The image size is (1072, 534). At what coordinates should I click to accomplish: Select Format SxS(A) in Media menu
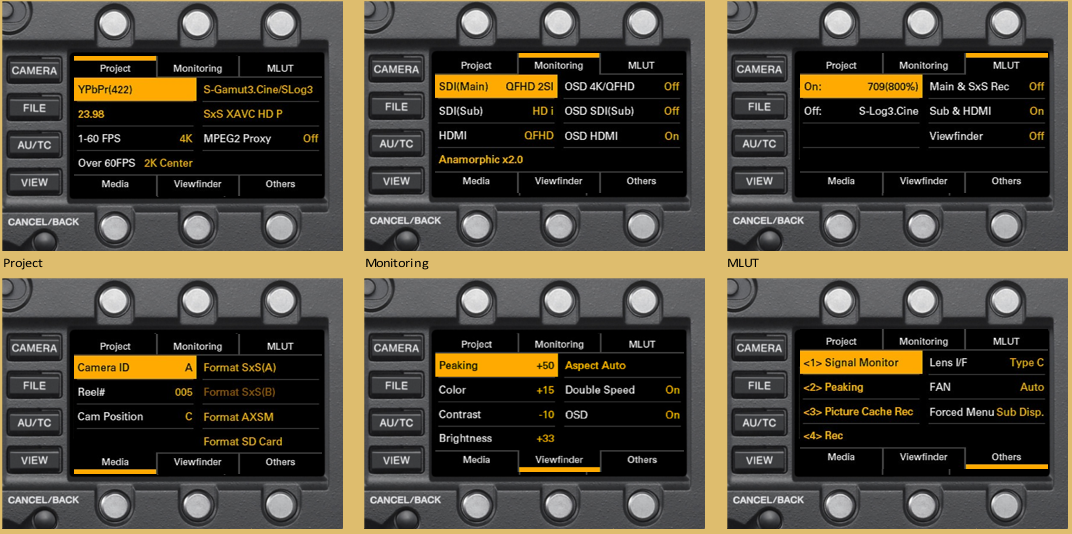[258, 368]
